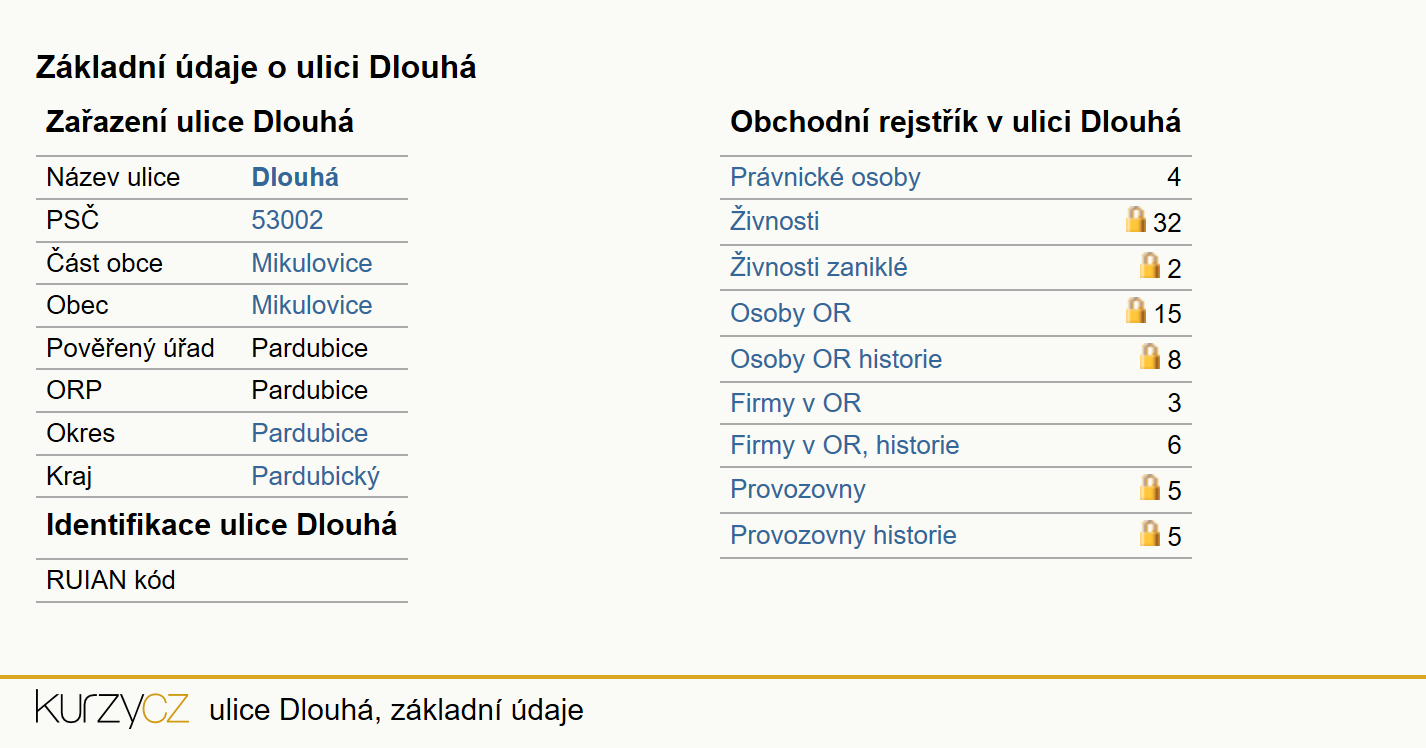Open Osoby OR historie listing
This screenshot has width=1426, height=748.
(x=836, y=359)
